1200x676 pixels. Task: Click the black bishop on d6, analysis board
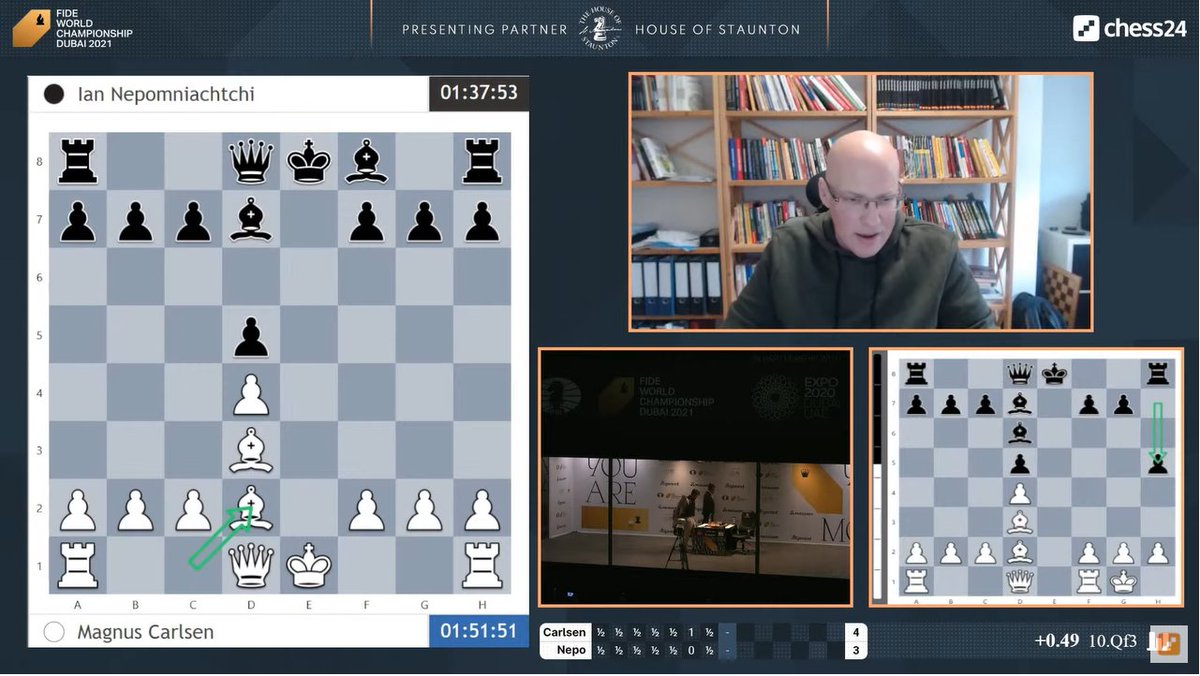click(1020, 433)
